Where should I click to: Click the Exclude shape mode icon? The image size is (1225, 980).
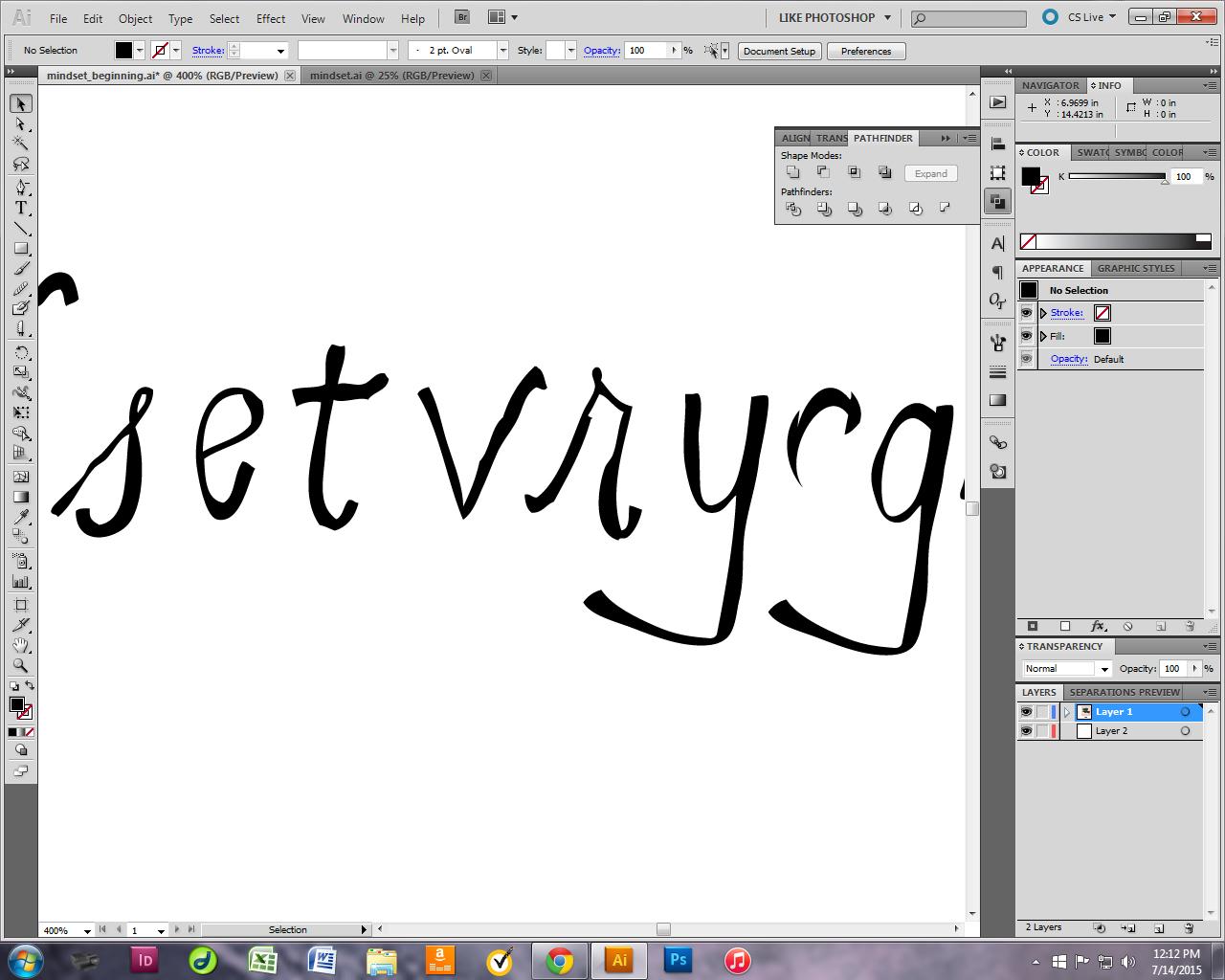884,172
